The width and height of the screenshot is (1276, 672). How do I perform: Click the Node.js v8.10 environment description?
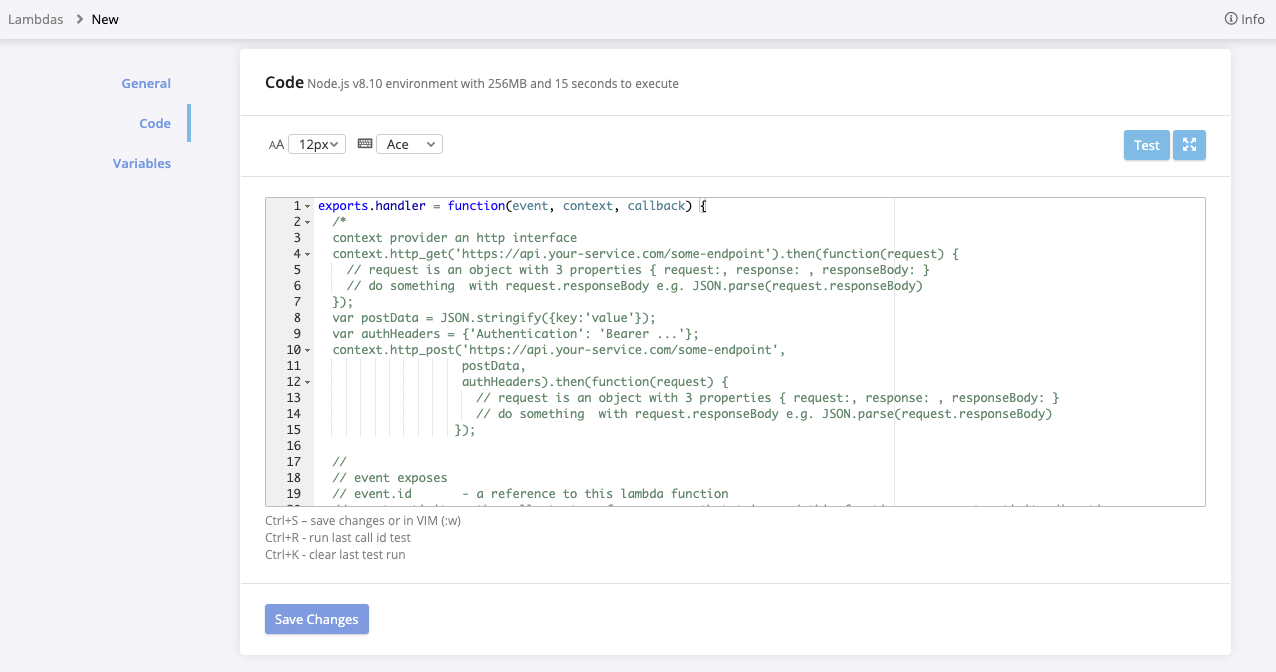pyautogui.click(x=493, y=84)
